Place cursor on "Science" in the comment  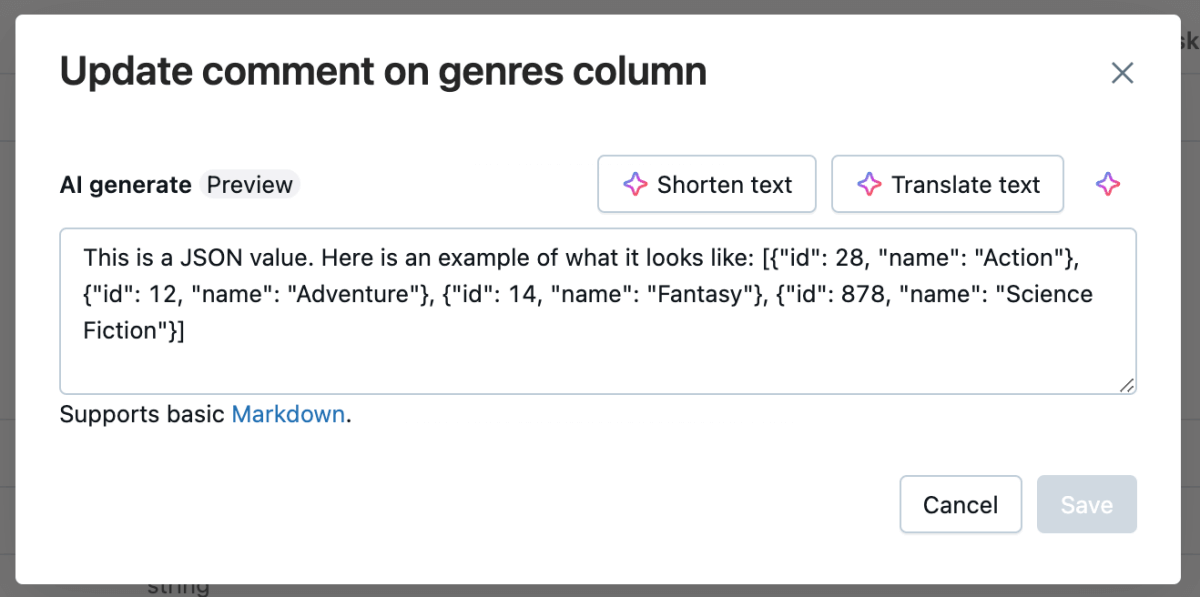(1048, 294)
